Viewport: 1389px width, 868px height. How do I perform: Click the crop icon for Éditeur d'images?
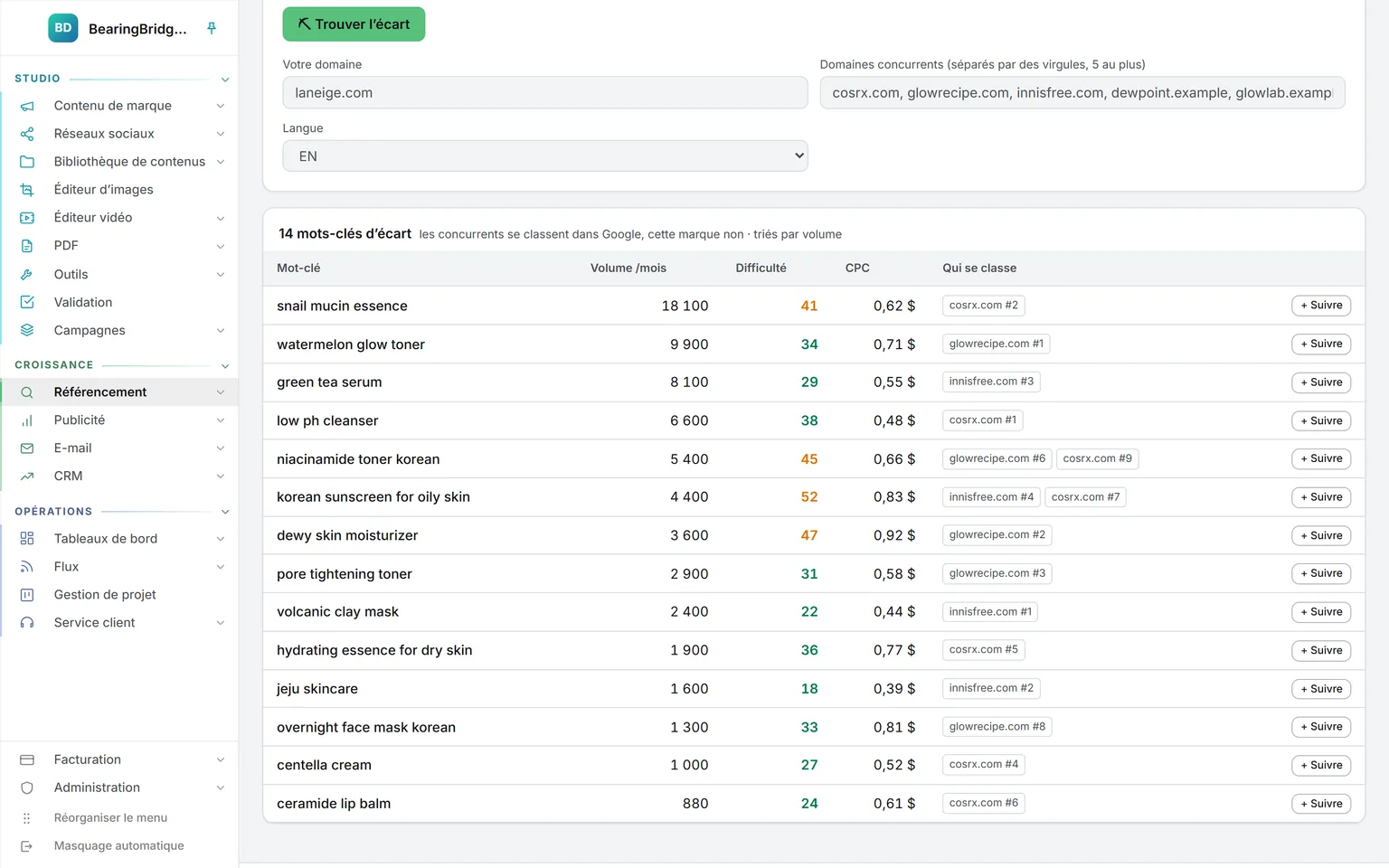tap(27, 190)
